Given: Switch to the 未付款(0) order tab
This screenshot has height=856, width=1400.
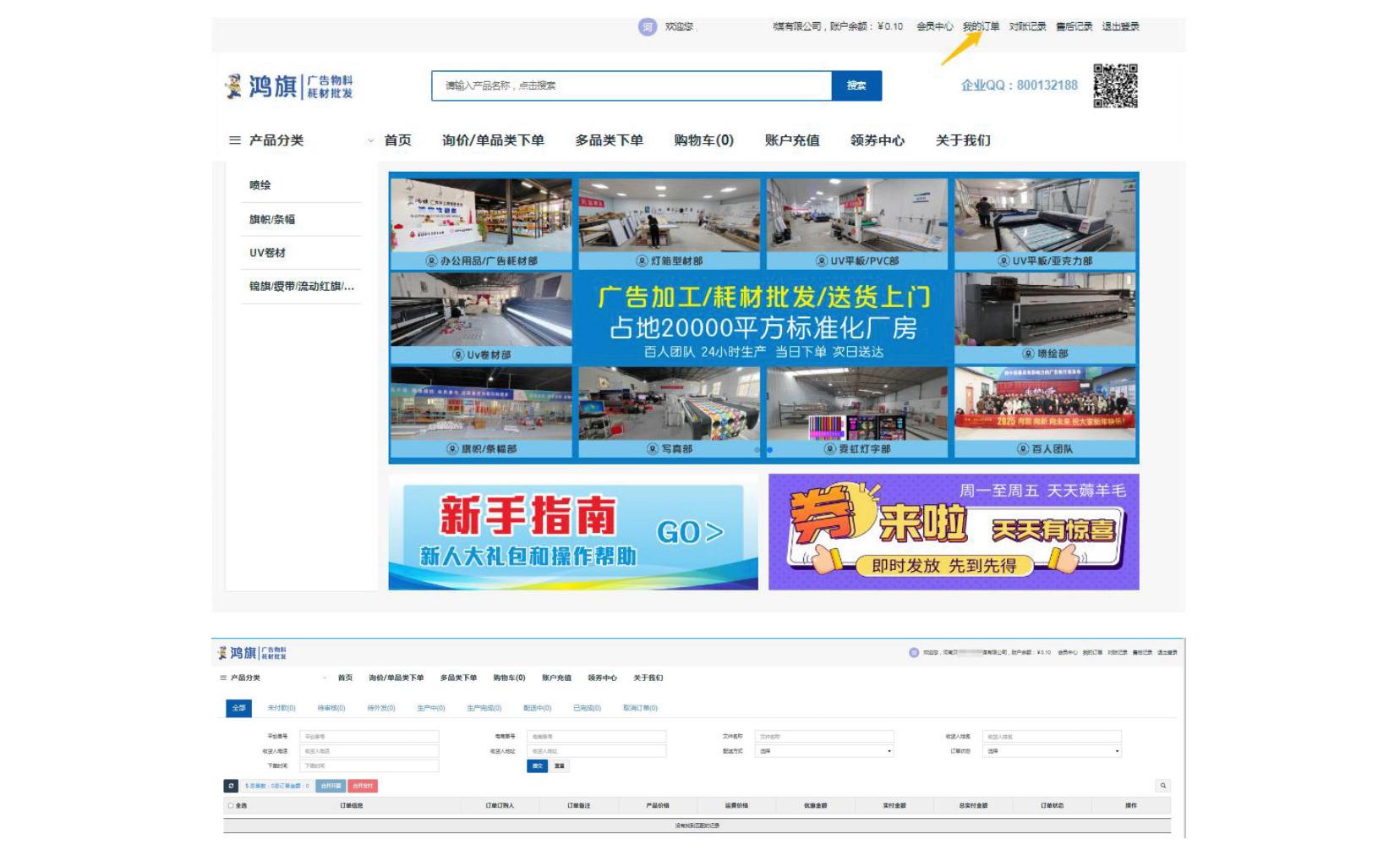Looking at the screenshot, I should coord(282,708).
